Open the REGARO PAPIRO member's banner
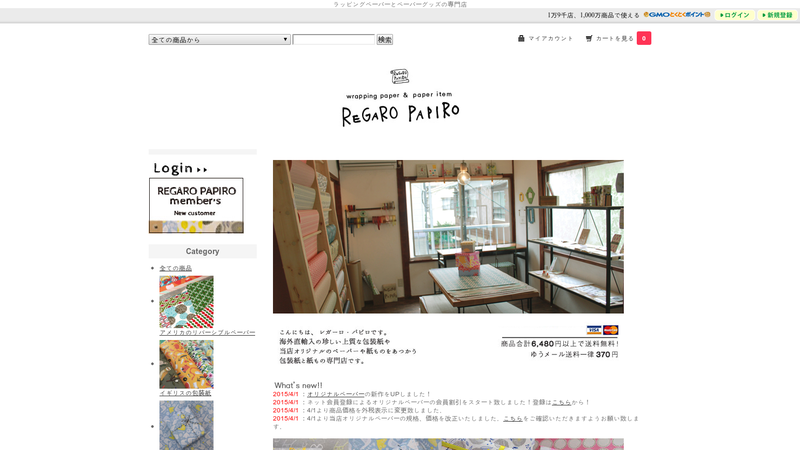The image size is (800, 450). 196,206
